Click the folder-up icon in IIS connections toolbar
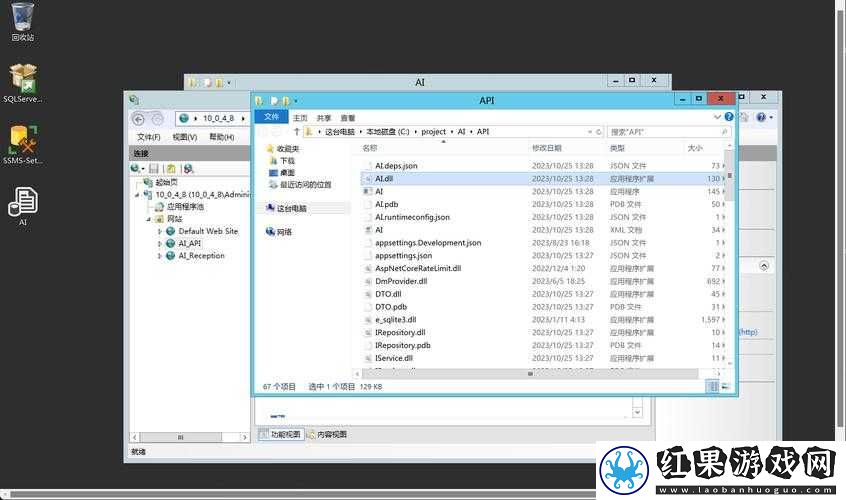 coord(171,169)
